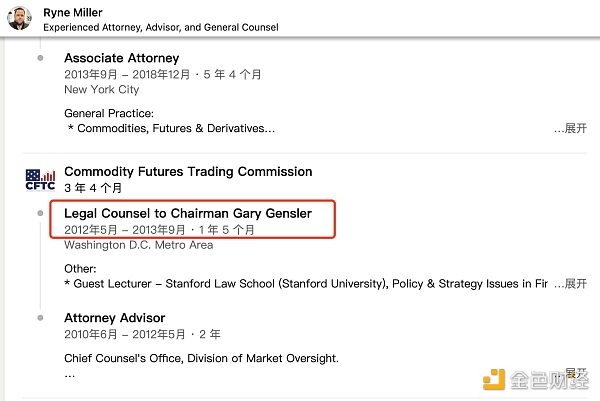
Task: Click the New York City location text
Action: (x=101, y=90)
